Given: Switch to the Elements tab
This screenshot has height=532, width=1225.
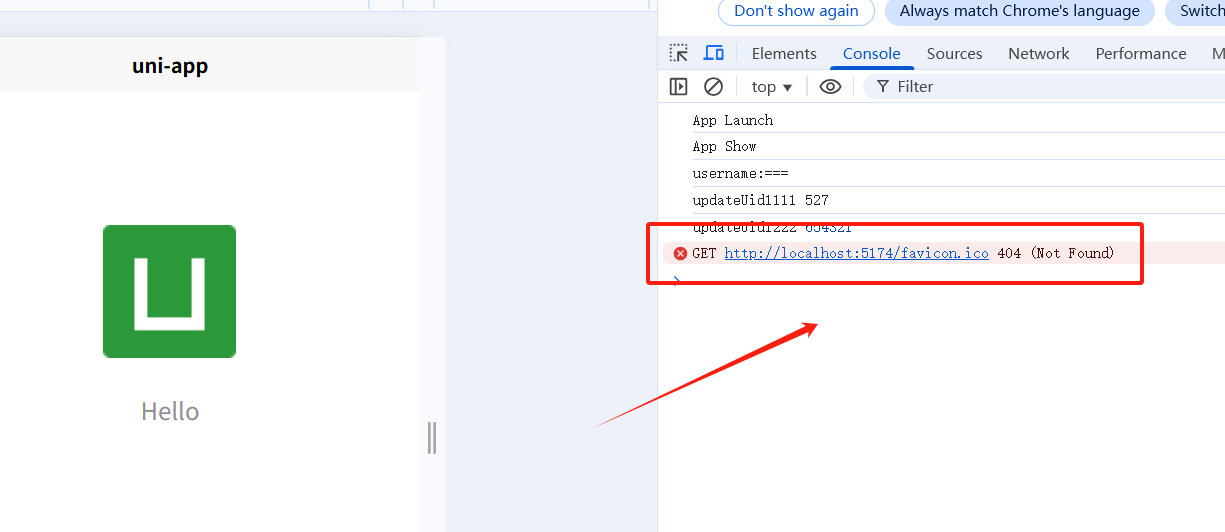Looking at the screenshot, I should pos(784,54).
